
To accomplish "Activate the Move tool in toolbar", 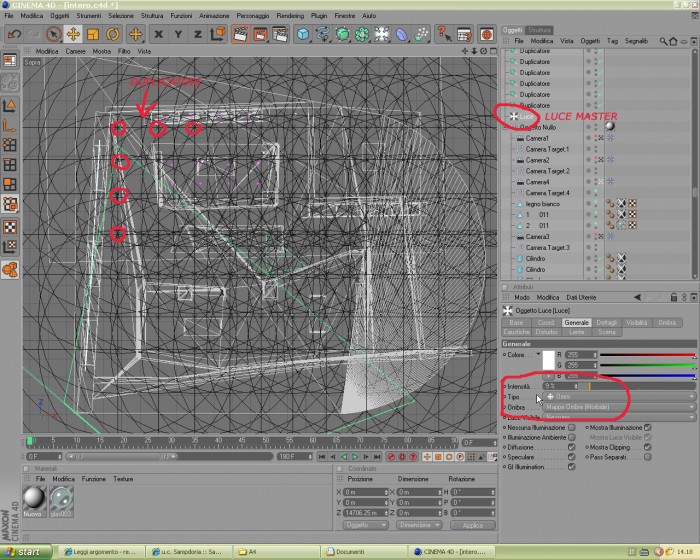I will [73, 34].
